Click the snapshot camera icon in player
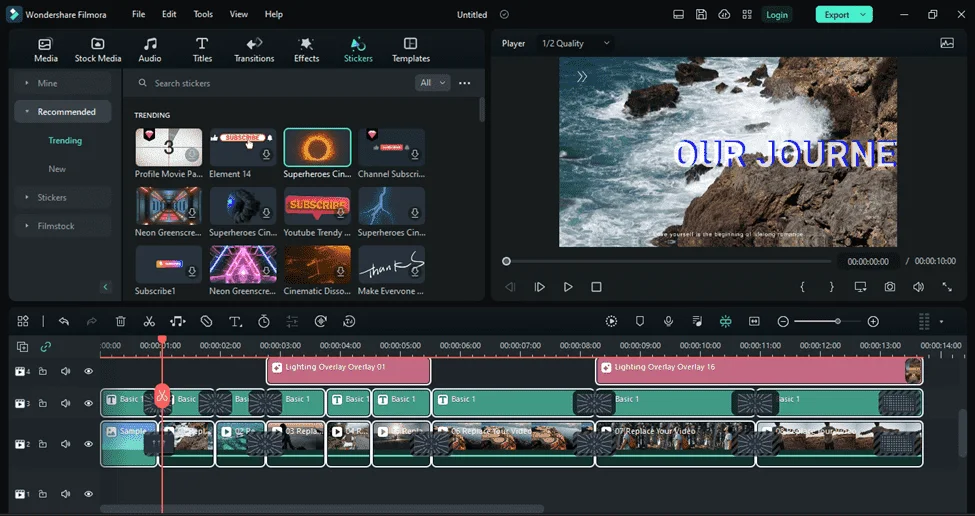This screenshot has height=516, width=975. tap(890, 287)
